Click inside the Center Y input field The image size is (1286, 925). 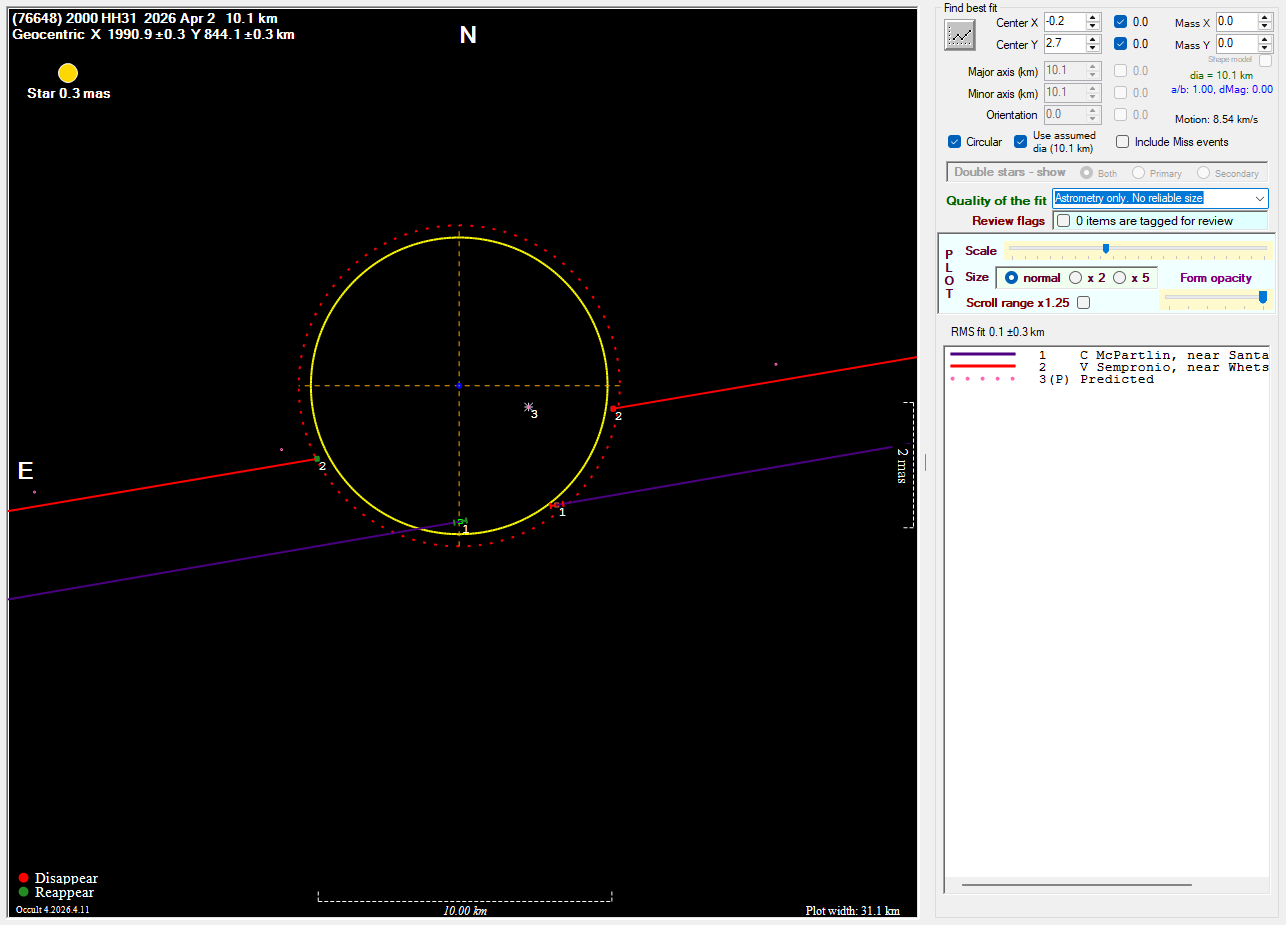click(1063, 44)
